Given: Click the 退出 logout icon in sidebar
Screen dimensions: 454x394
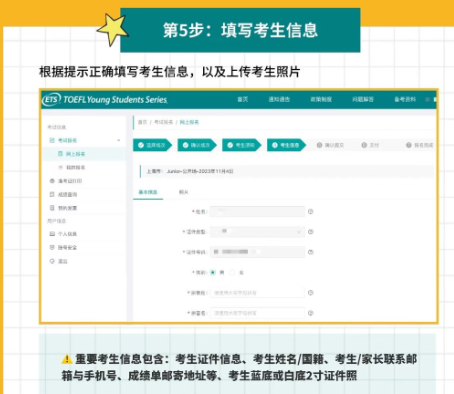Looking at the screenshot, I should [52, 261].
